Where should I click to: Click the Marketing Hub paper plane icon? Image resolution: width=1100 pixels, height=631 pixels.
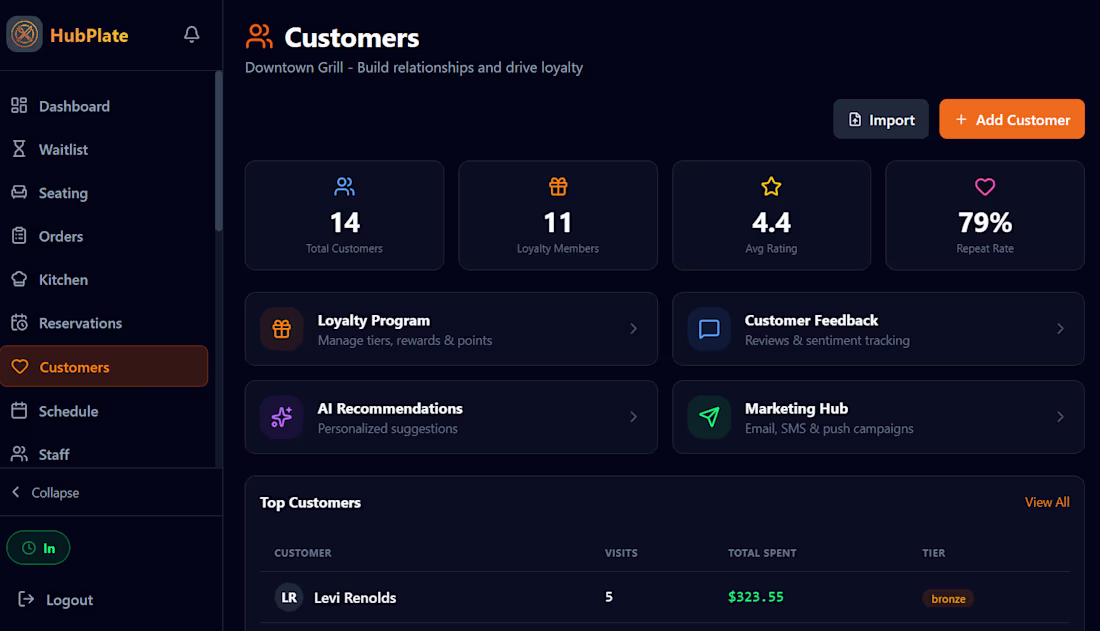709,417
